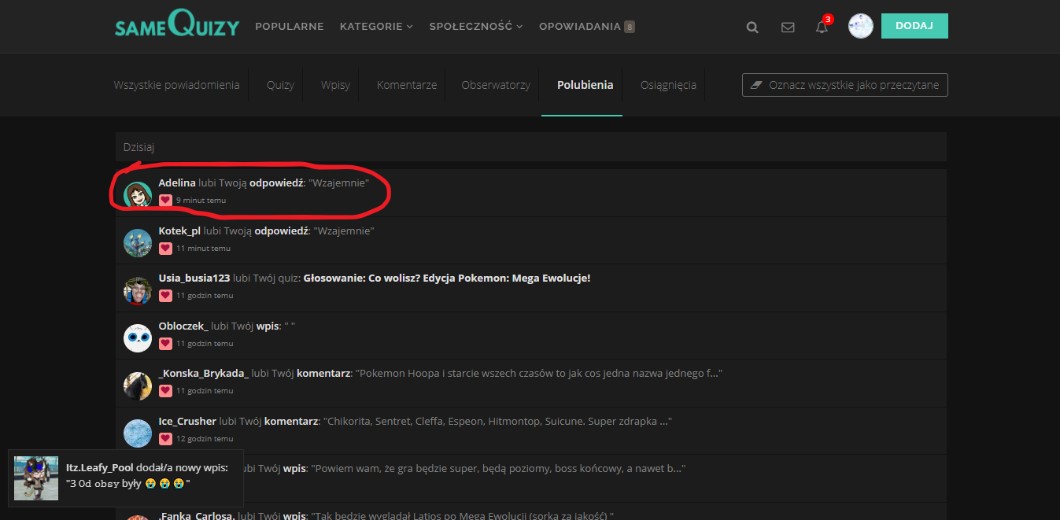The height and width of the screenshot is (520, 1060).
Task: Click Ice_Crusher's avatar icon
Action: coord(137,433)
